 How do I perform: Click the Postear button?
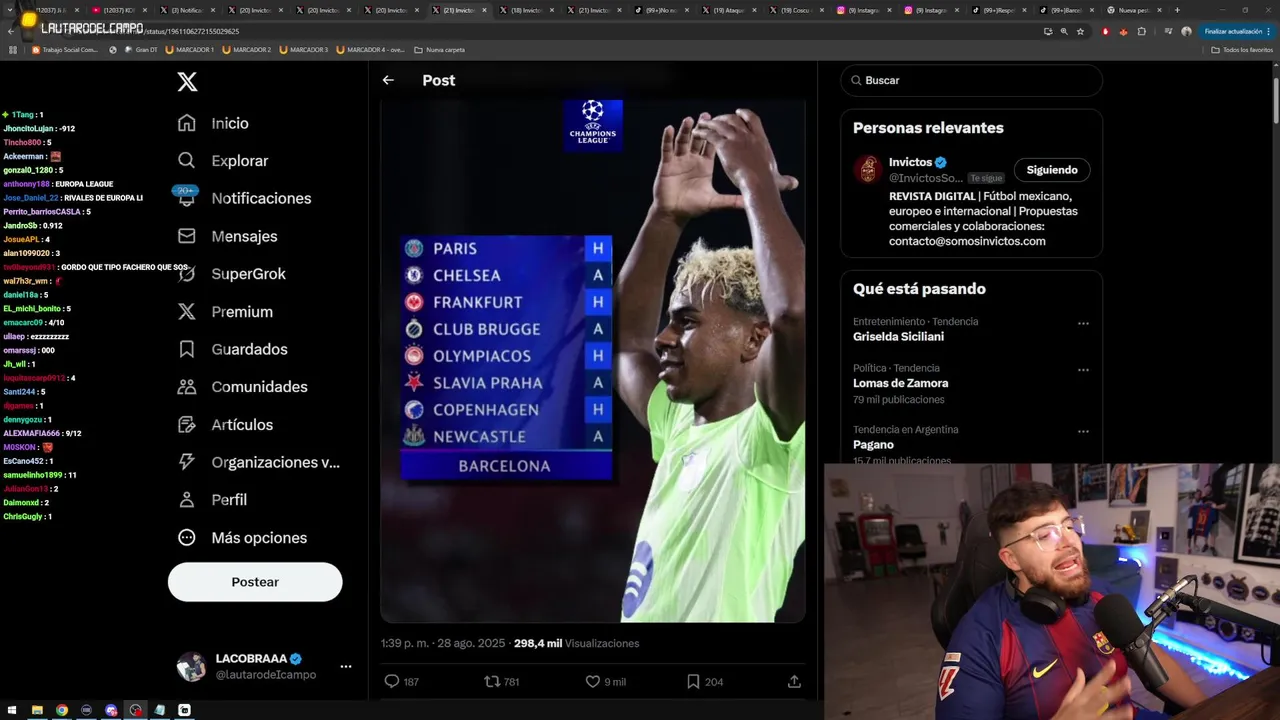255,582
